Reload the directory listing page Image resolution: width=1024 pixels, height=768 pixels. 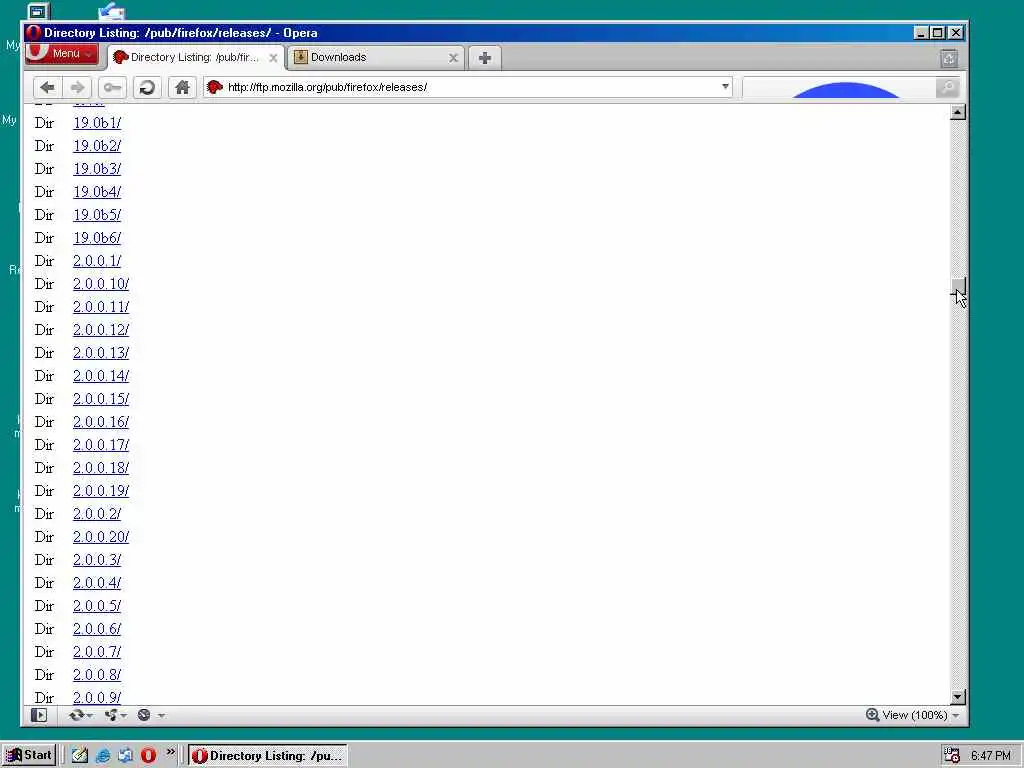point(148,87)
